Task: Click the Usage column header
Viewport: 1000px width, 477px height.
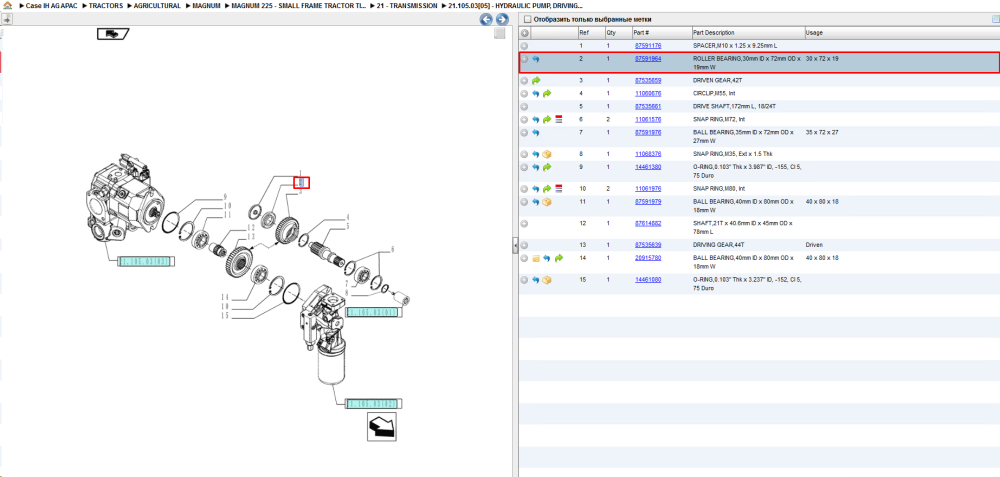Action: pyautogui.click(x=901, y=33)
